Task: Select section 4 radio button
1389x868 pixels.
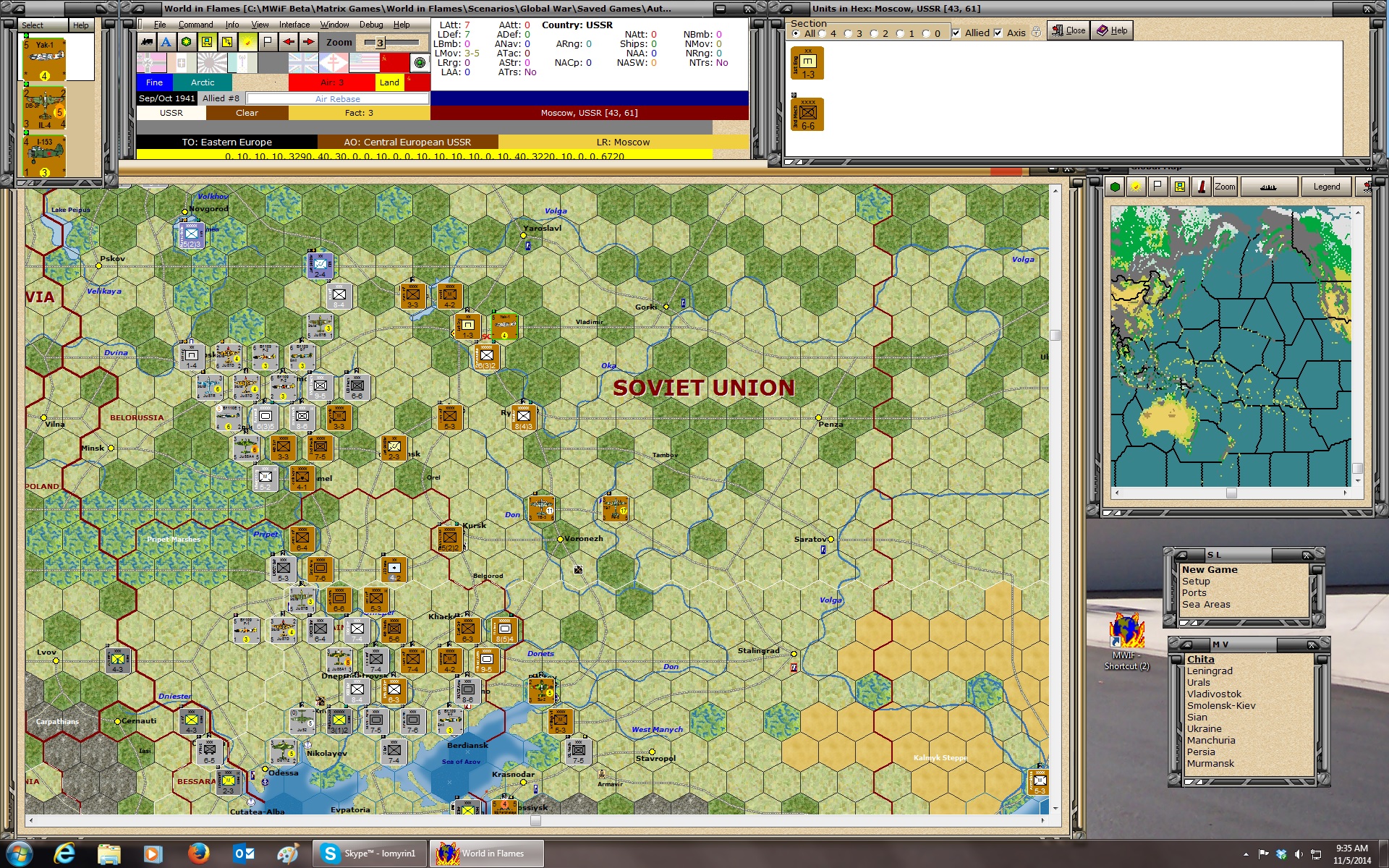Action: point(822,33)
